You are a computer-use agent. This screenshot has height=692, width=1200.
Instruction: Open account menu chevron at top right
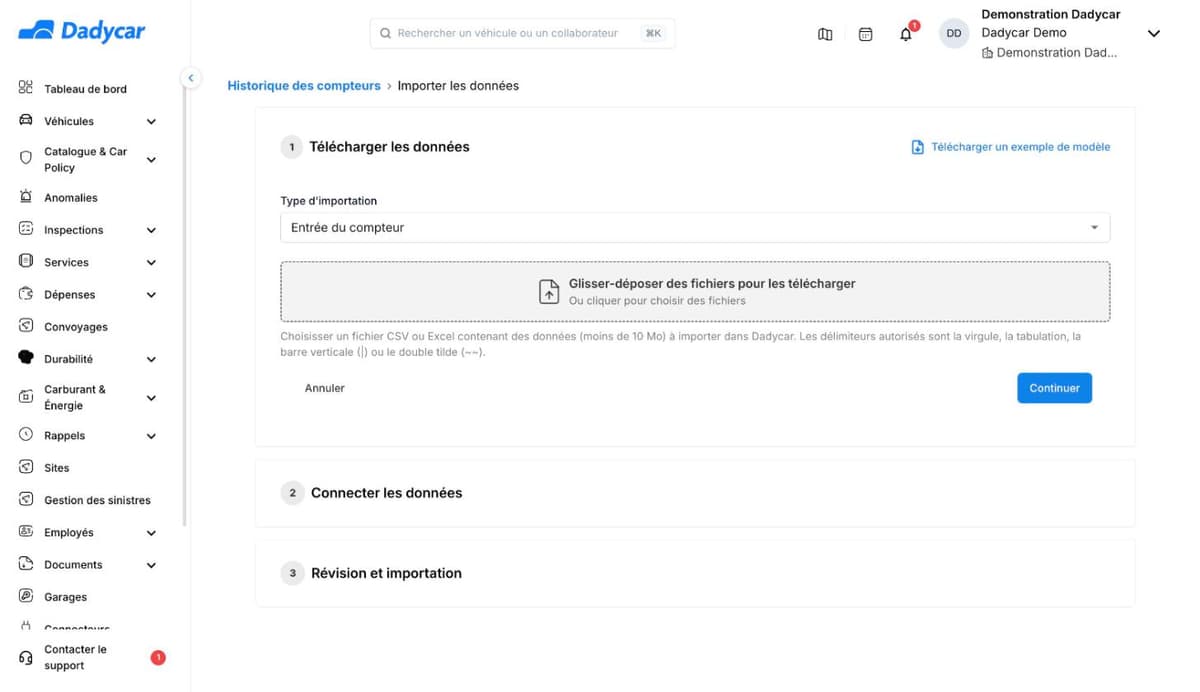pos(1153,33)
